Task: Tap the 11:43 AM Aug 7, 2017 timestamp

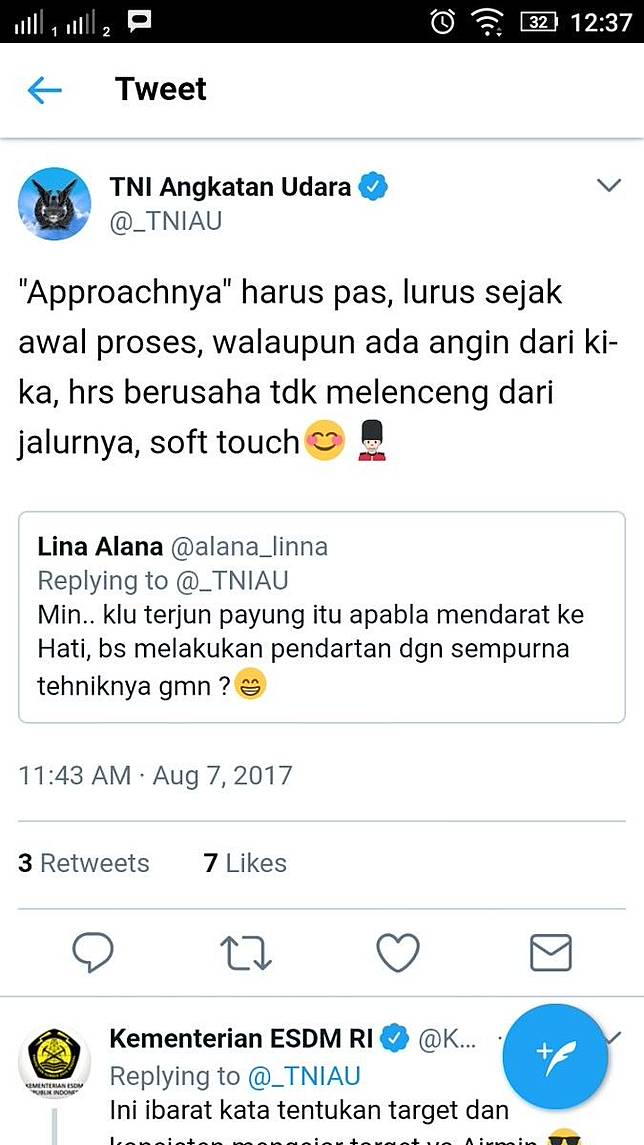Action: tap(155, 775)
